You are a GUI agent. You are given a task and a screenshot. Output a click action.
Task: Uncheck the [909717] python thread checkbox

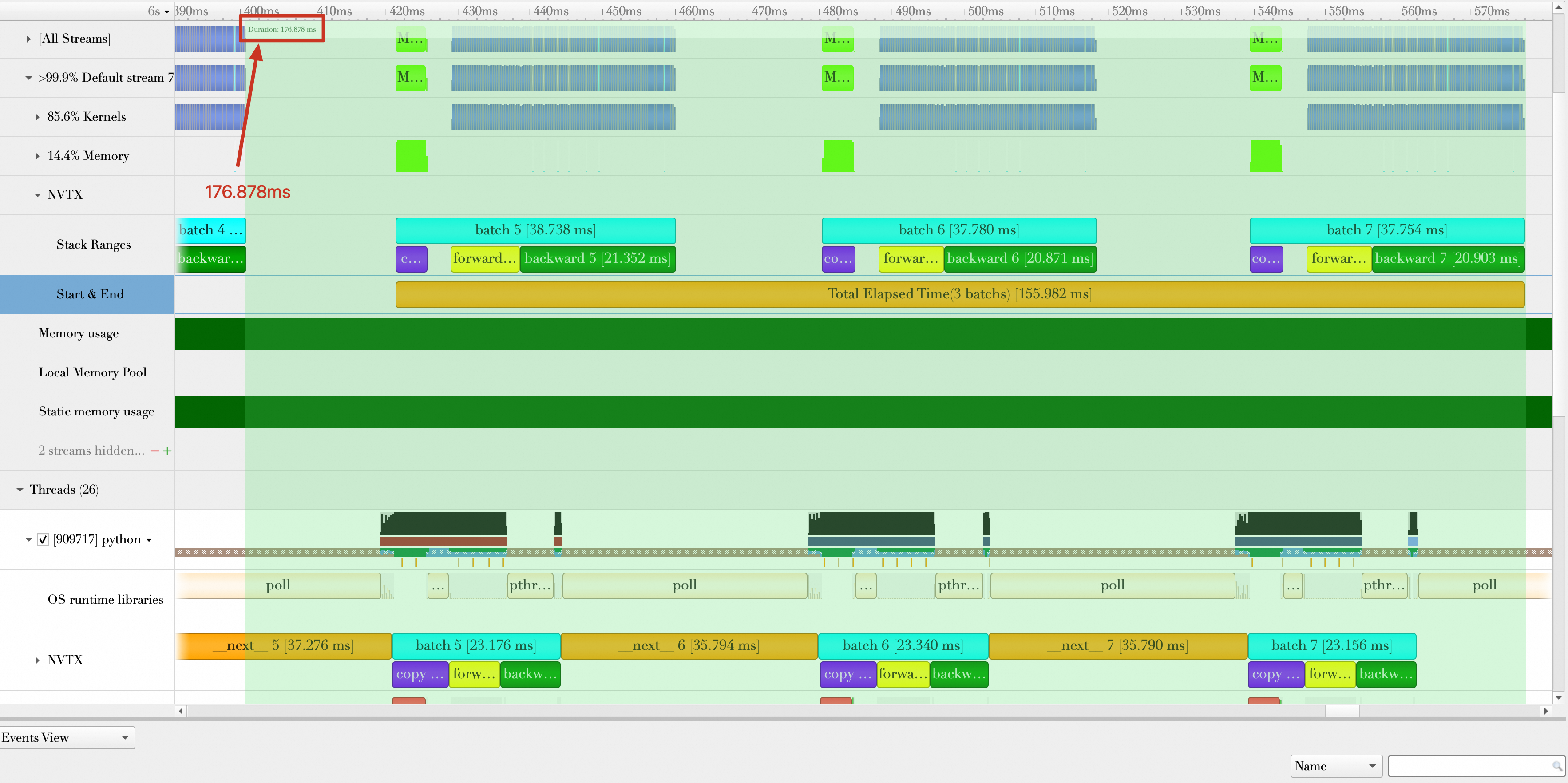pos(43,540)
